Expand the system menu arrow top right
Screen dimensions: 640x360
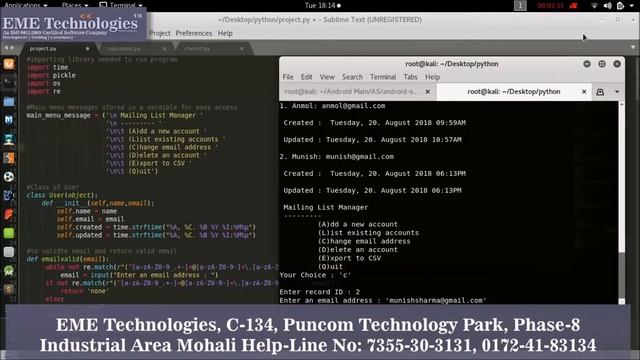(x=632, y=5)
